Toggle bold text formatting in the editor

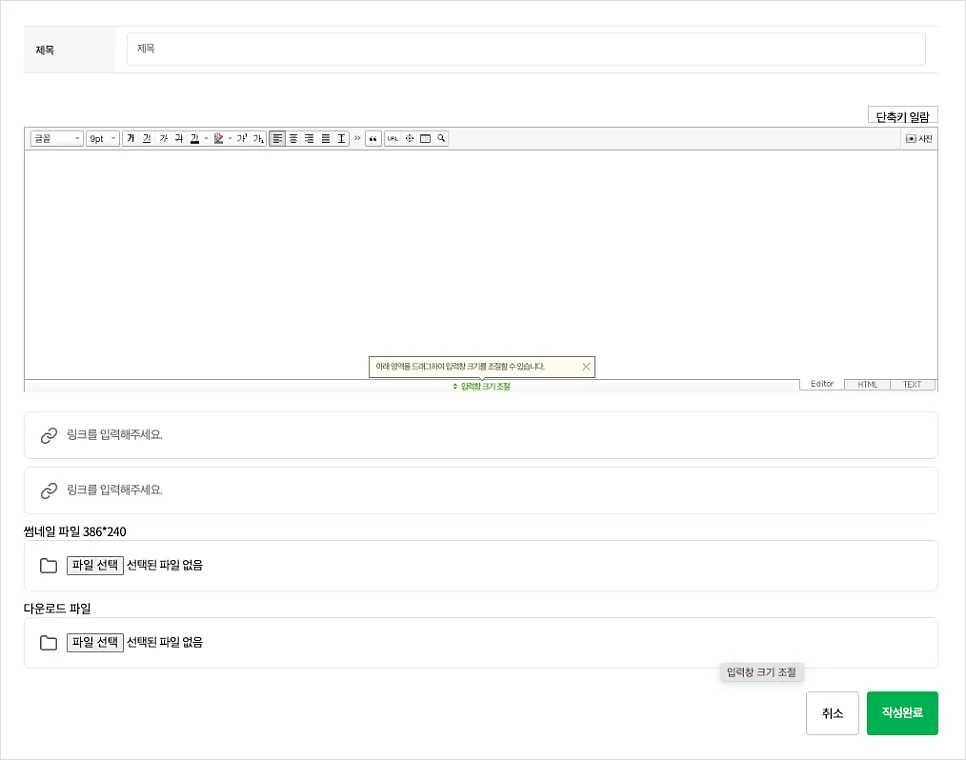click(131, 139)
